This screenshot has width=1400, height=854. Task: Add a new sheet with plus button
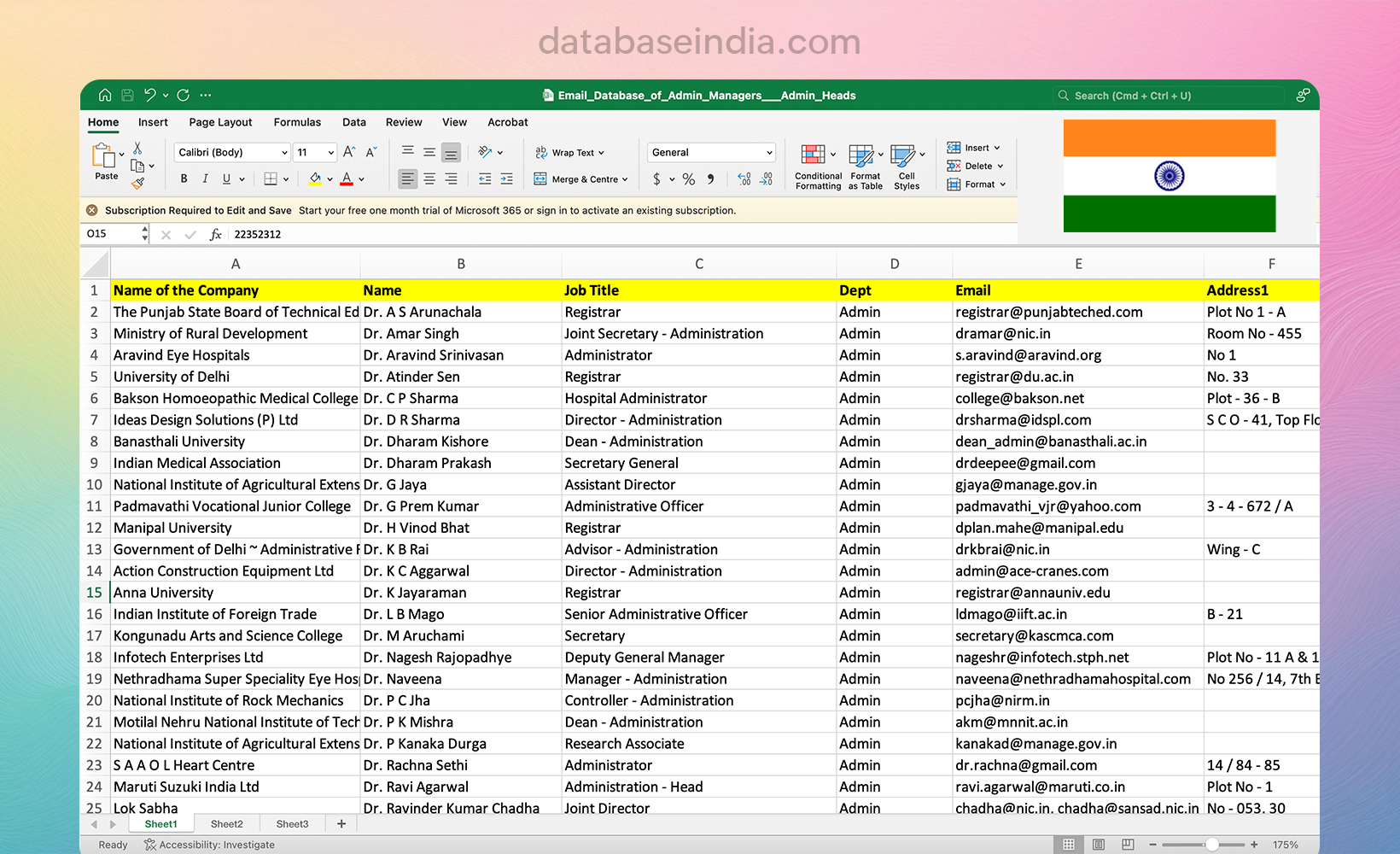pyautogui.click(x=341, y=824)
